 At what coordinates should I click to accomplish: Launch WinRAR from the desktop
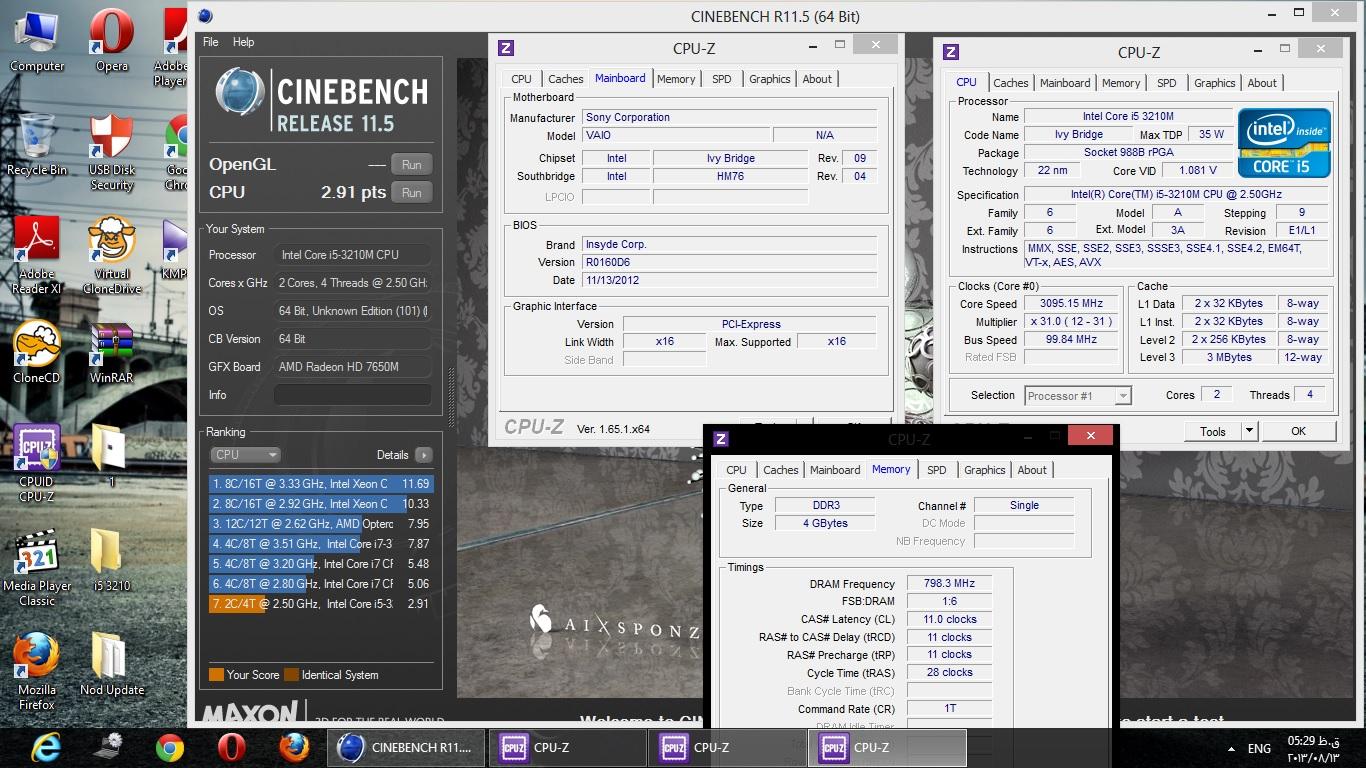click(112, 352)
